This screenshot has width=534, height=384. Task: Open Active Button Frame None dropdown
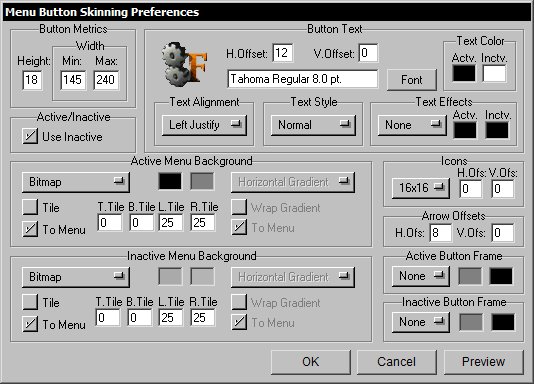421,276
